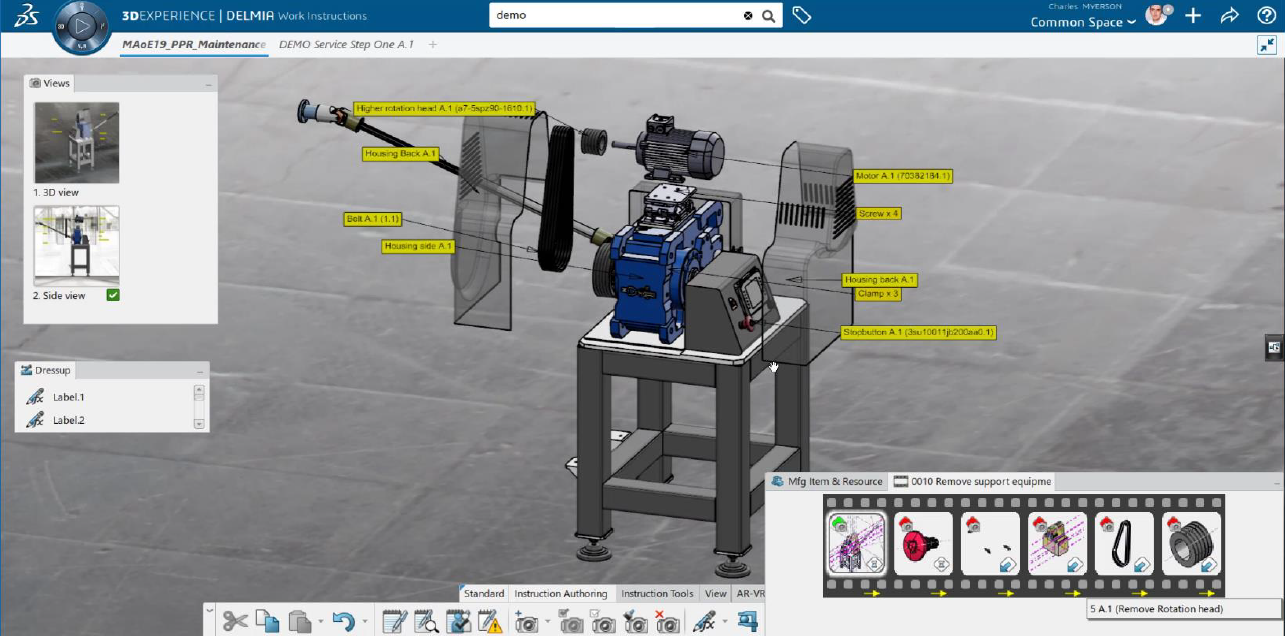Click the camera with red X icon
Viewport: 1285px width, 636px height.
click(x=666, y=622)
